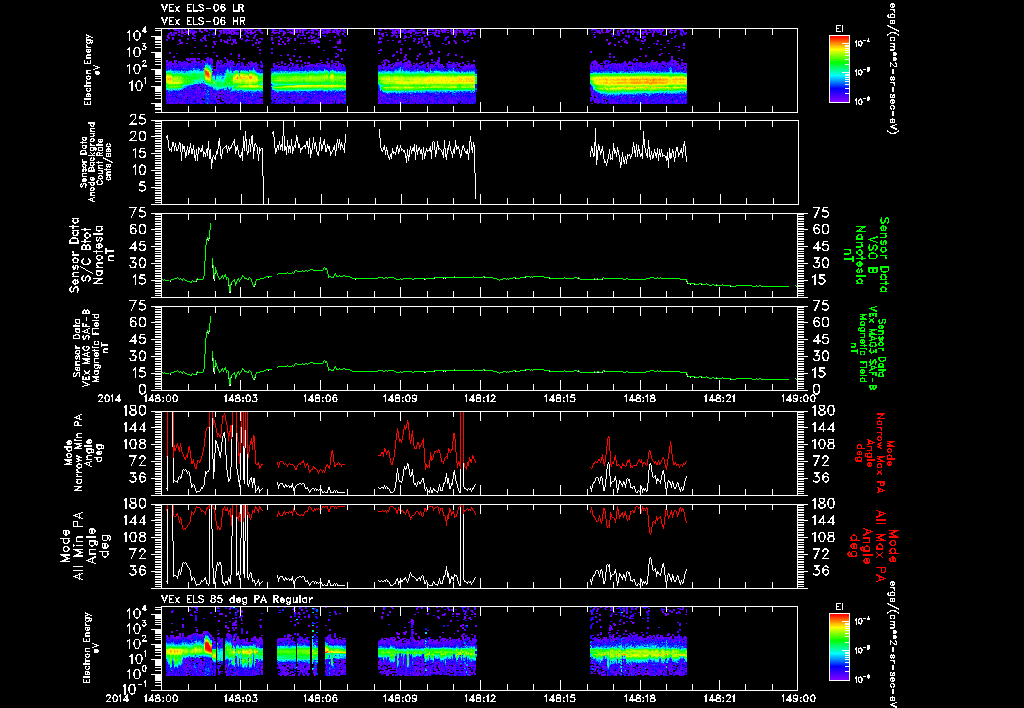Click the red 'Narrow Max PA Angle' label

872,451
